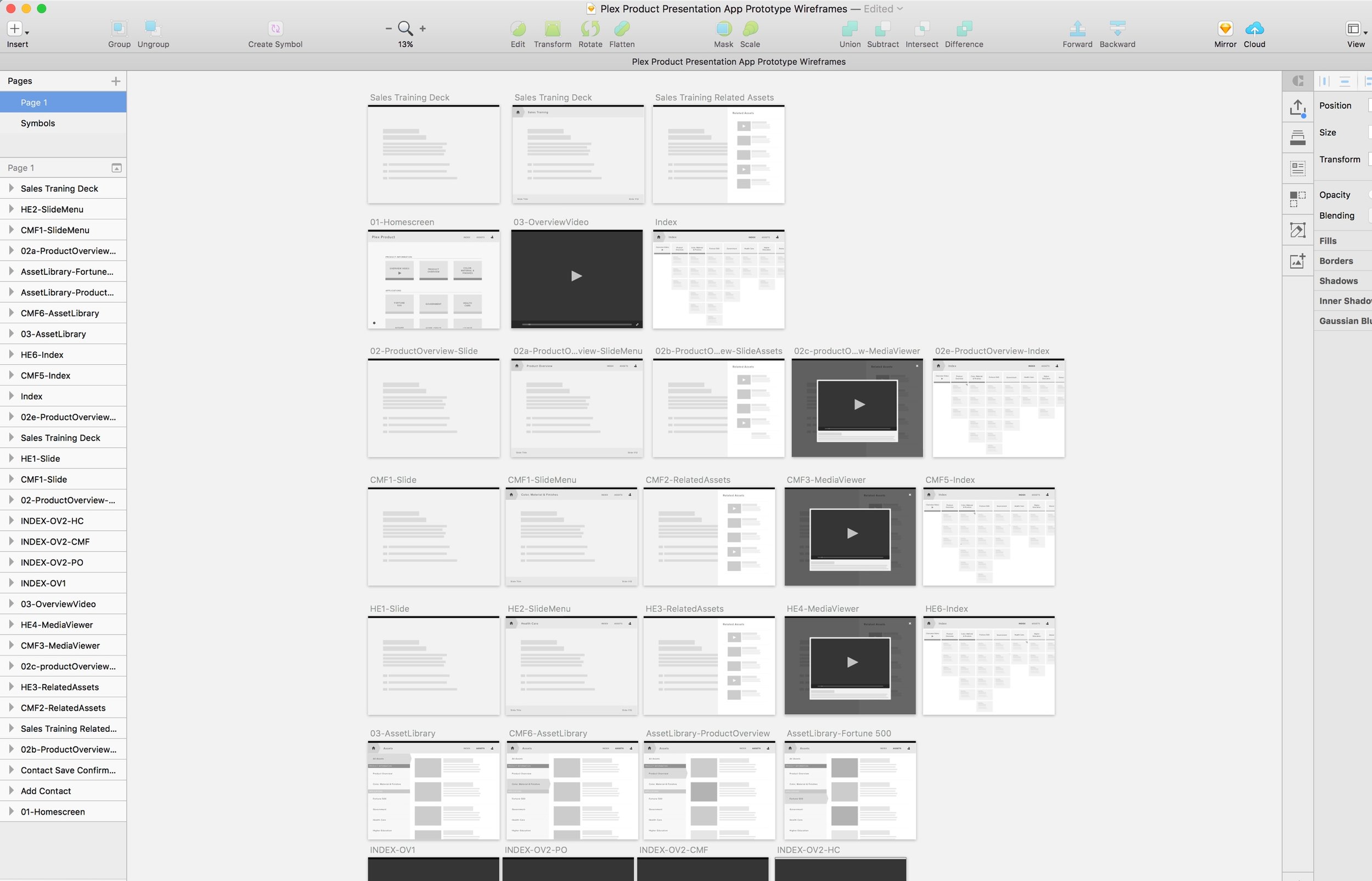
Task: Open the Craft Sync upload panel
Action: [x=1297, y=108]
